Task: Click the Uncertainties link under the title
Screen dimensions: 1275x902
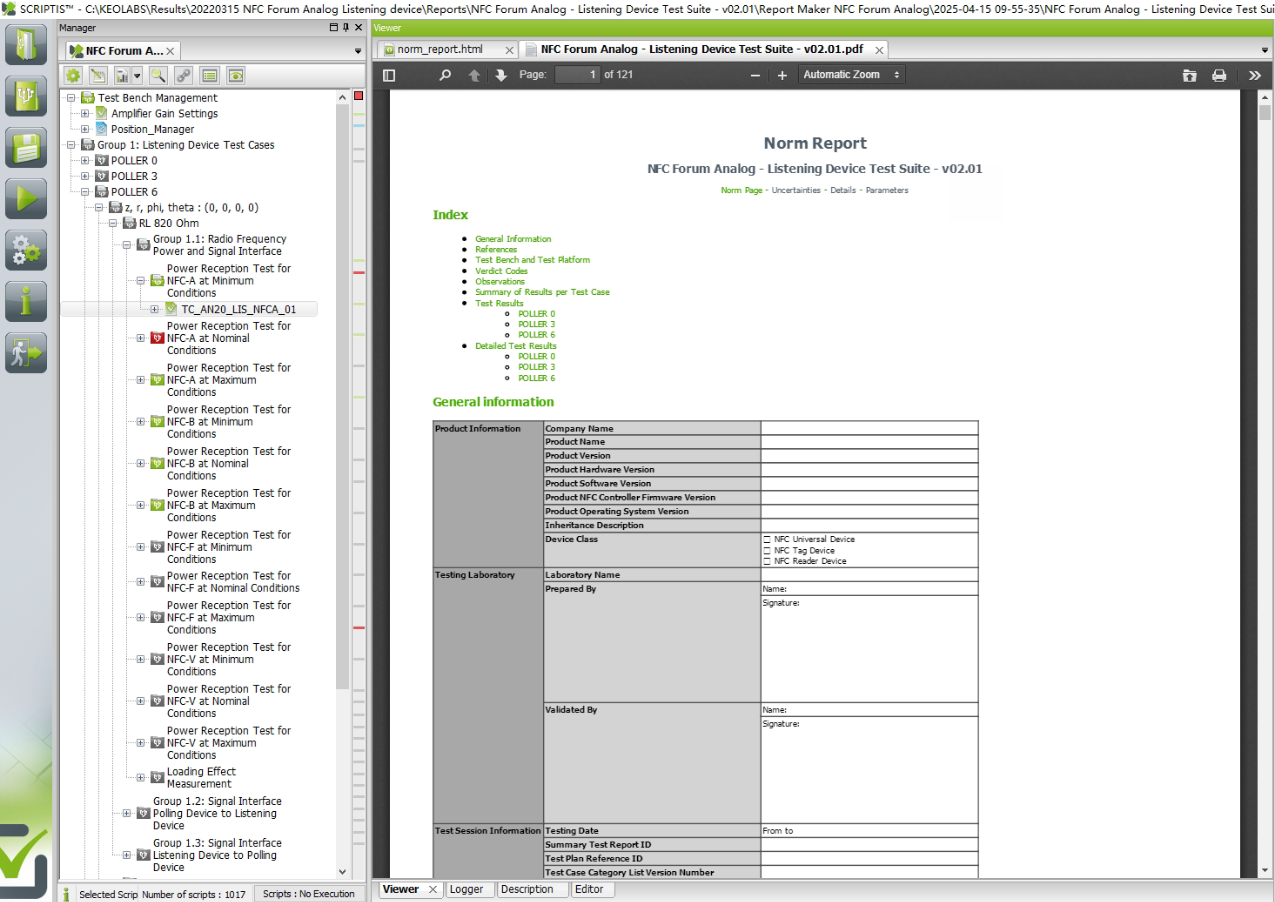Action: pyautogui.click(x=796, y=190)
